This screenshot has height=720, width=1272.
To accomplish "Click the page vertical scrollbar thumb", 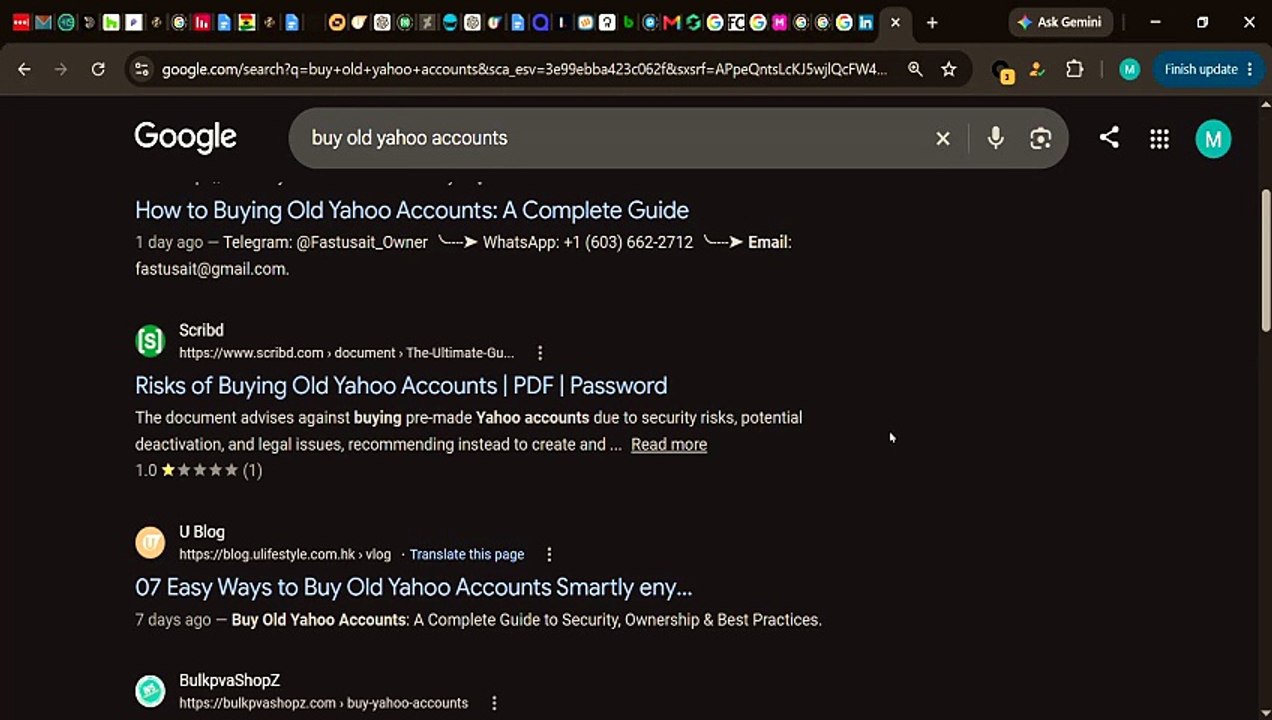I will (1265, 260).
